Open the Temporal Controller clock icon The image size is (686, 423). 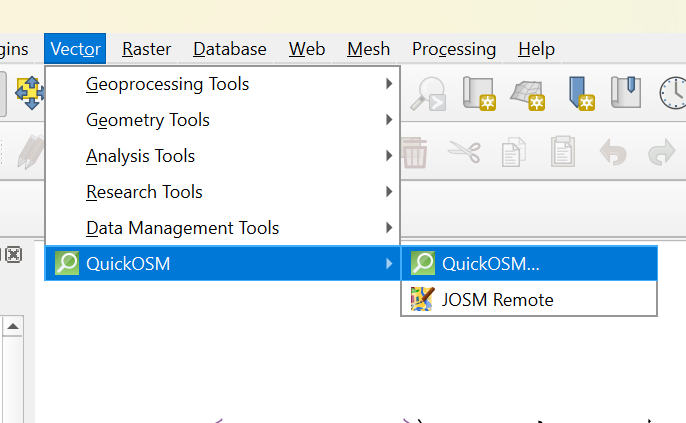pyautogui.click(x=673, y=93)
